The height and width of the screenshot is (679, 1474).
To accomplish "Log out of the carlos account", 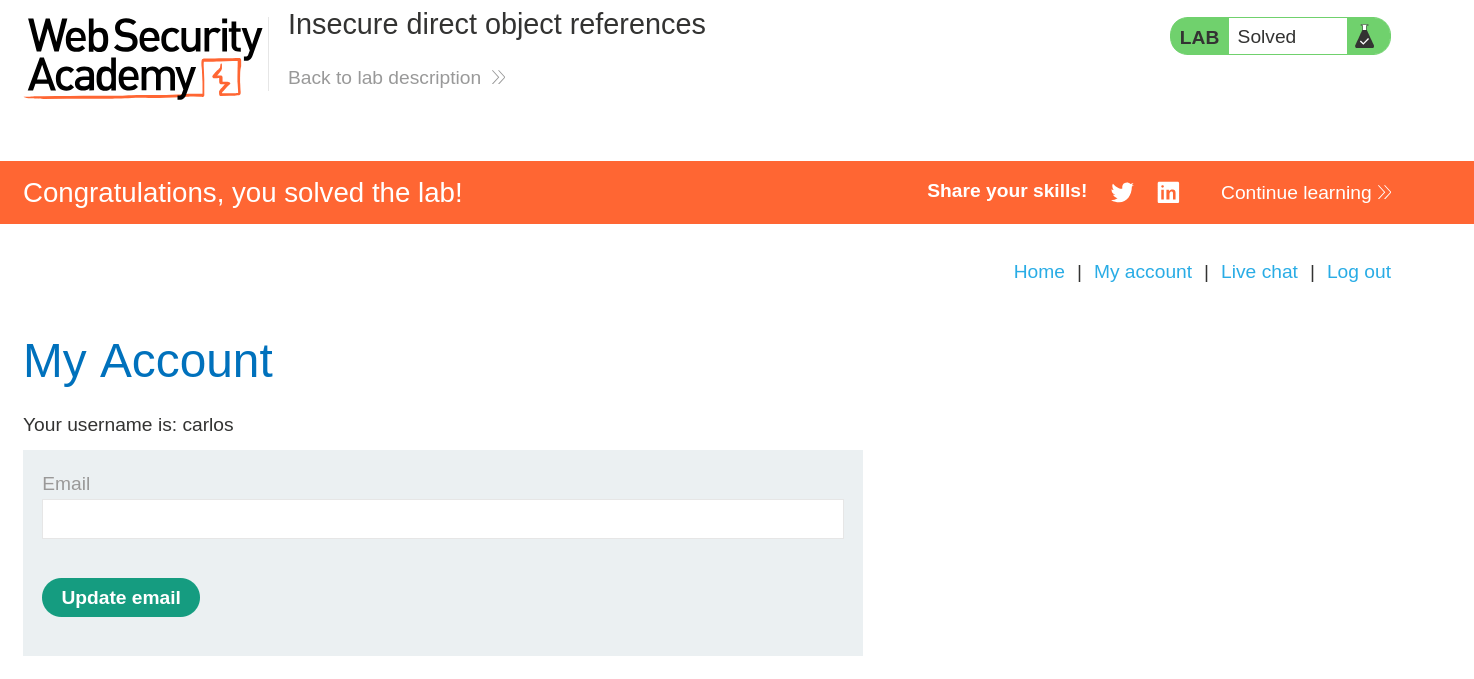I will (1359, 271).
